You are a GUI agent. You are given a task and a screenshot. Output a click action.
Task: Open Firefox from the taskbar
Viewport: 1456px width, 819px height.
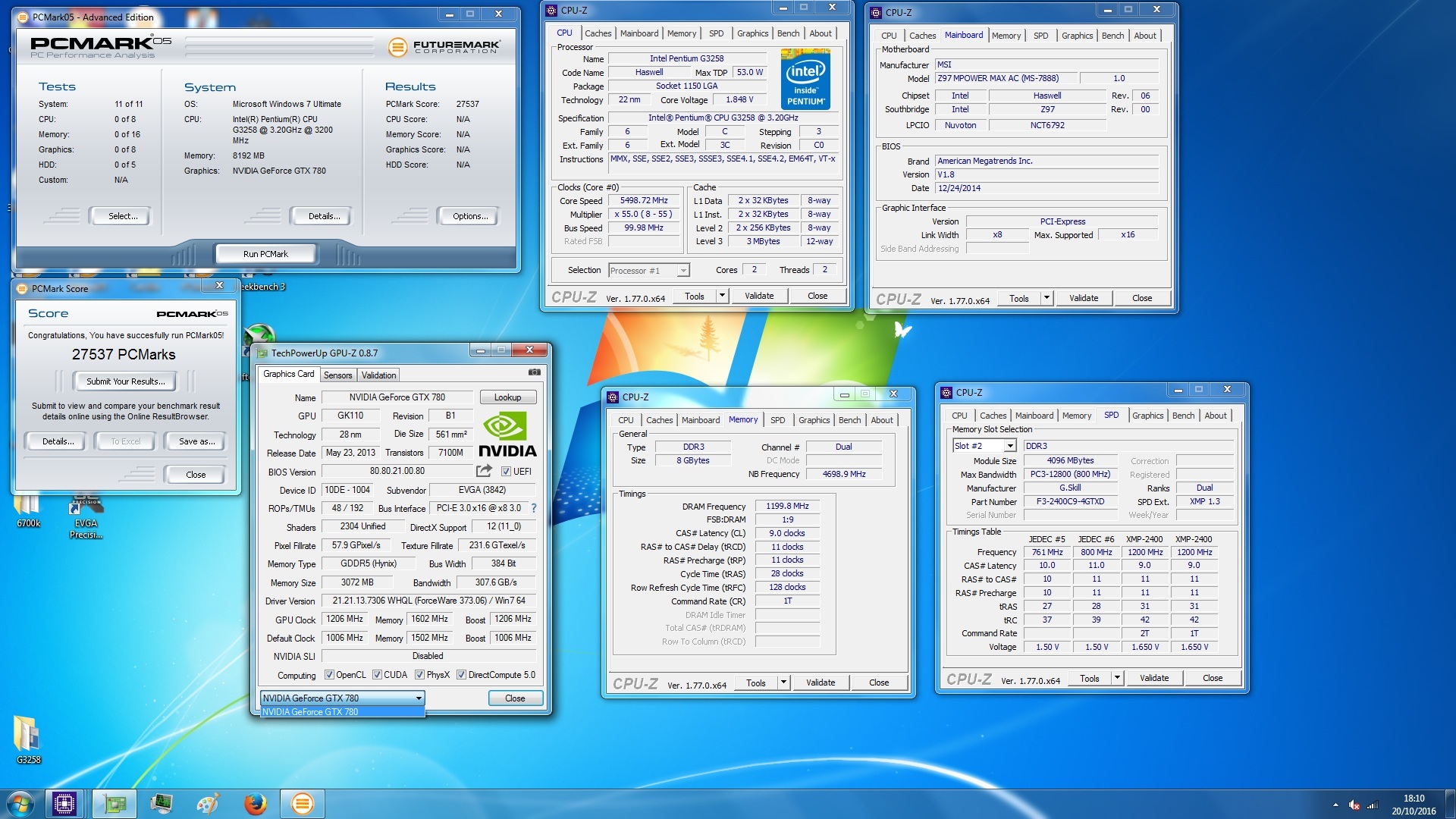coord(256,803)
